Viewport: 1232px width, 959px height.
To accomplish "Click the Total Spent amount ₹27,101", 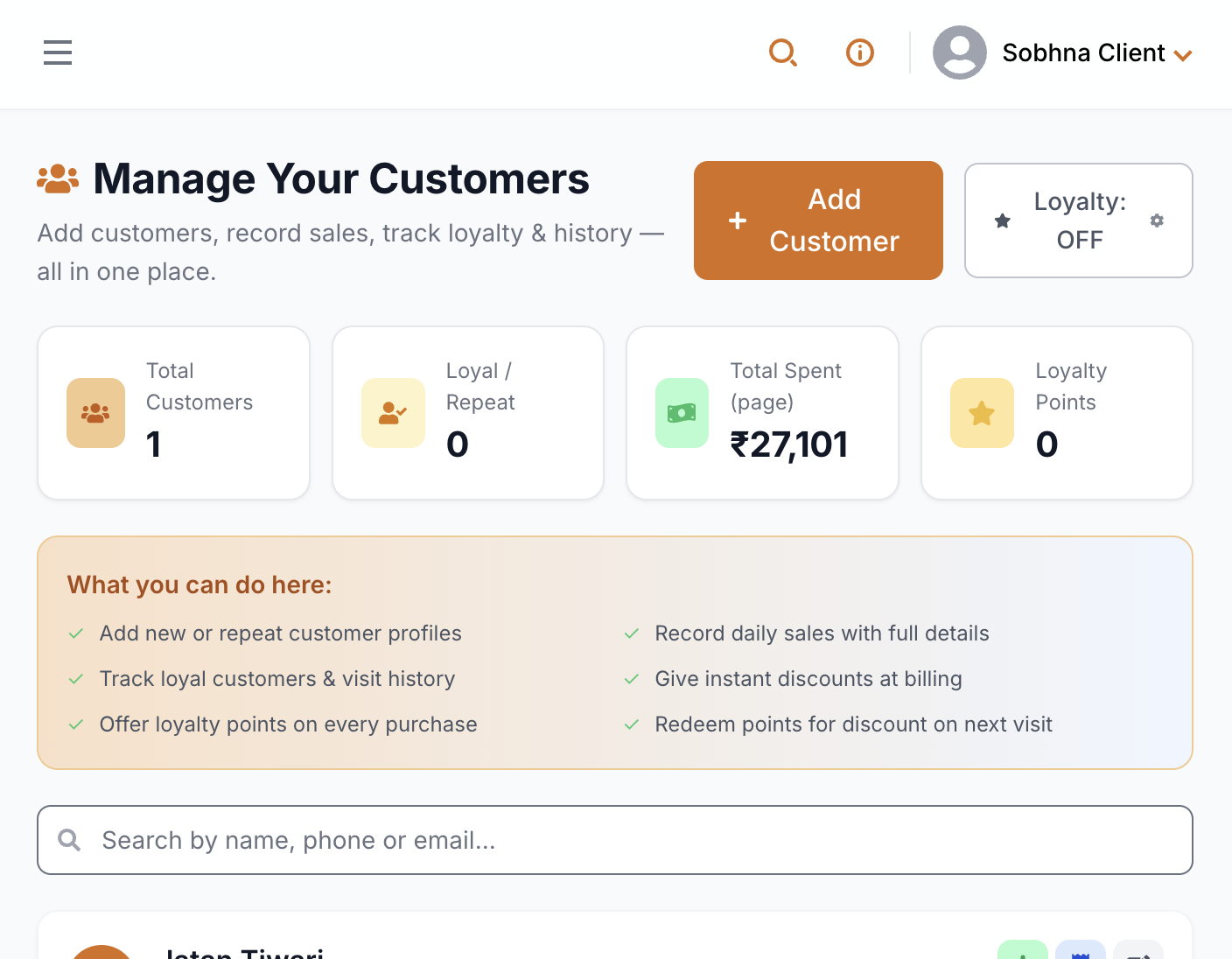I will [x=789, y=444].
